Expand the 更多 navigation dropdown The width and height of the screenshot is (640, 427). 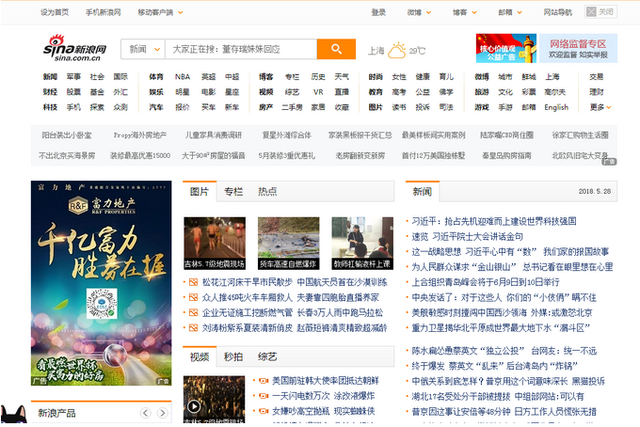[x=600, y=107]
